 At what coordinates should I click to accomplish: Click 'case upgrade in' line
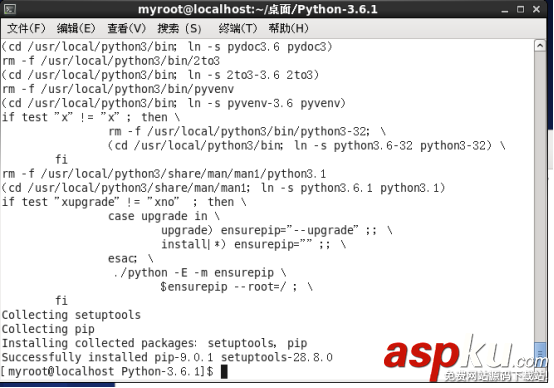pos(164,216)
